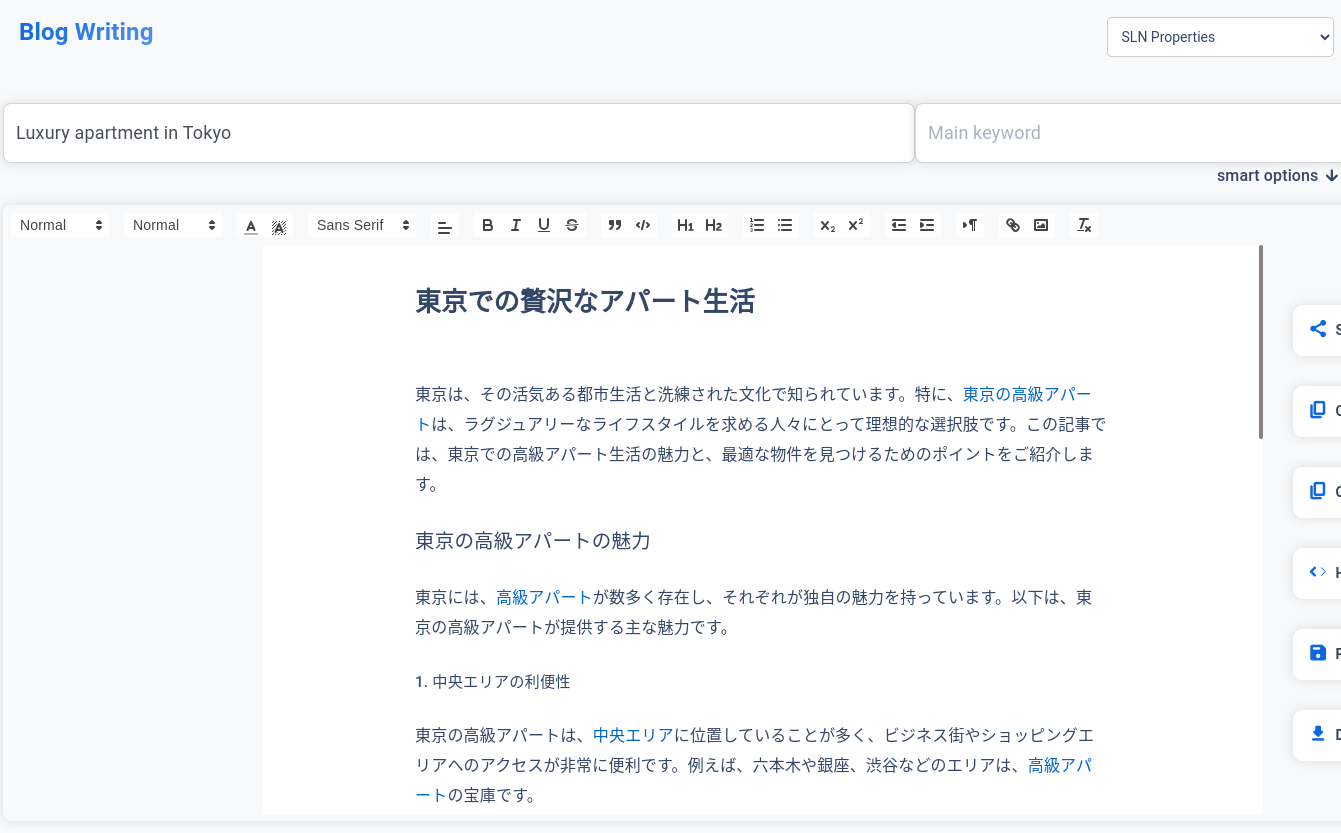Focus the Luxury apartment in Tokyo title field
Viewport: 1341px width, 833px height.
459,133
